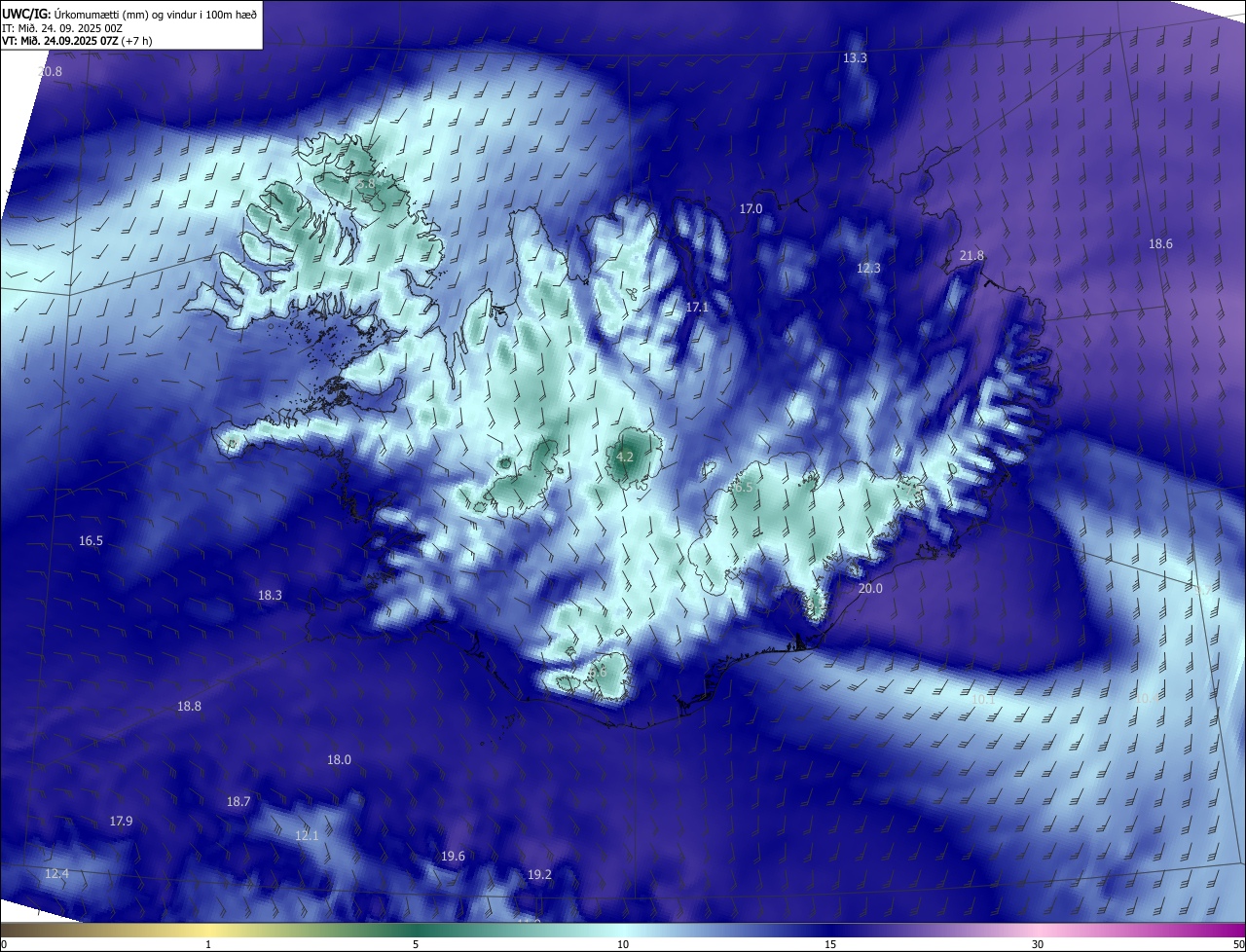Click the 10.1 value label

point(983,700)
